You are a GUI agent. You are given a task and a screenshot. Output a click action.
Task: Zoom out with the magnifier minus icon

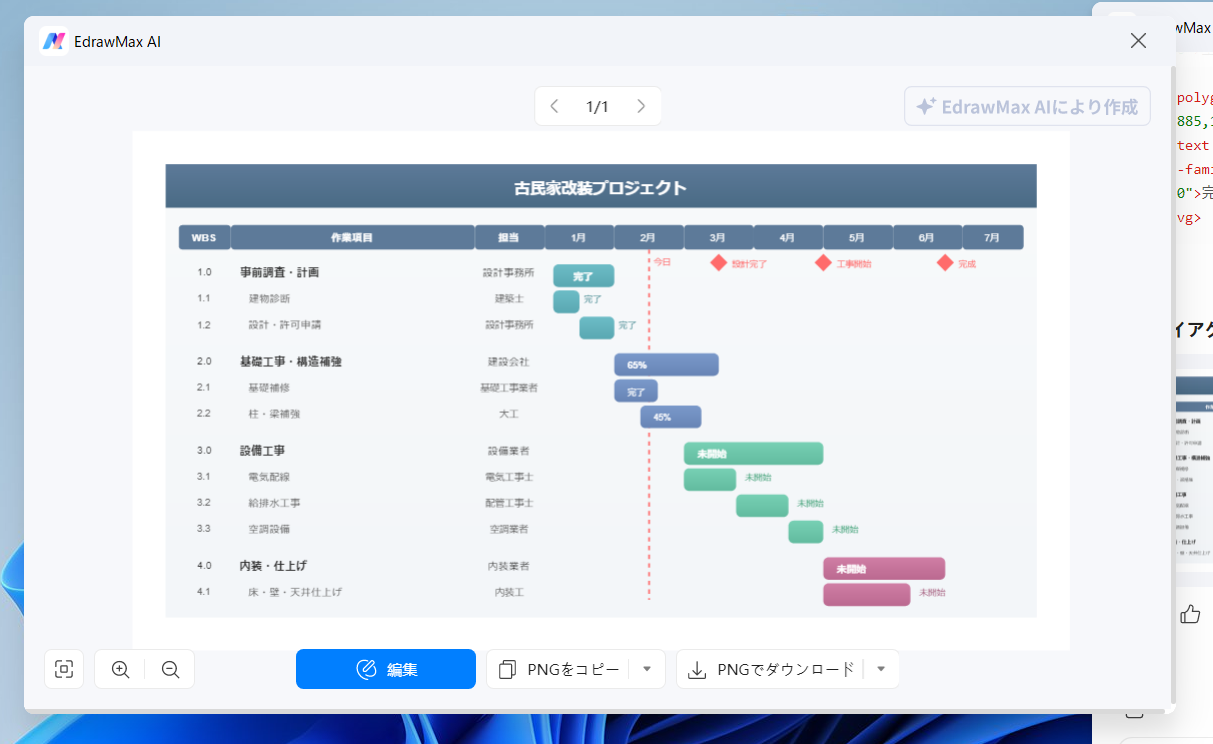point(169,669)
